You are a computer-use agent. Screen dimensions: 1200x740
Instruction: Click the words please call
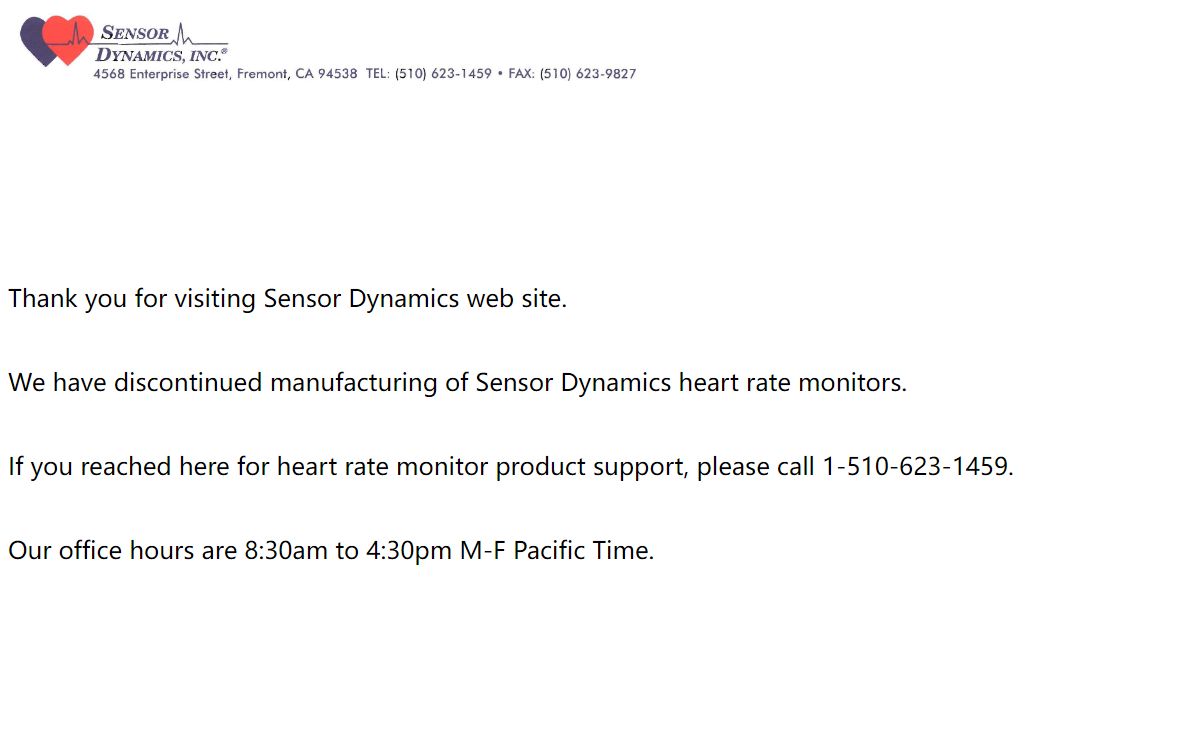pyautogui.click(x=756, y=466)
